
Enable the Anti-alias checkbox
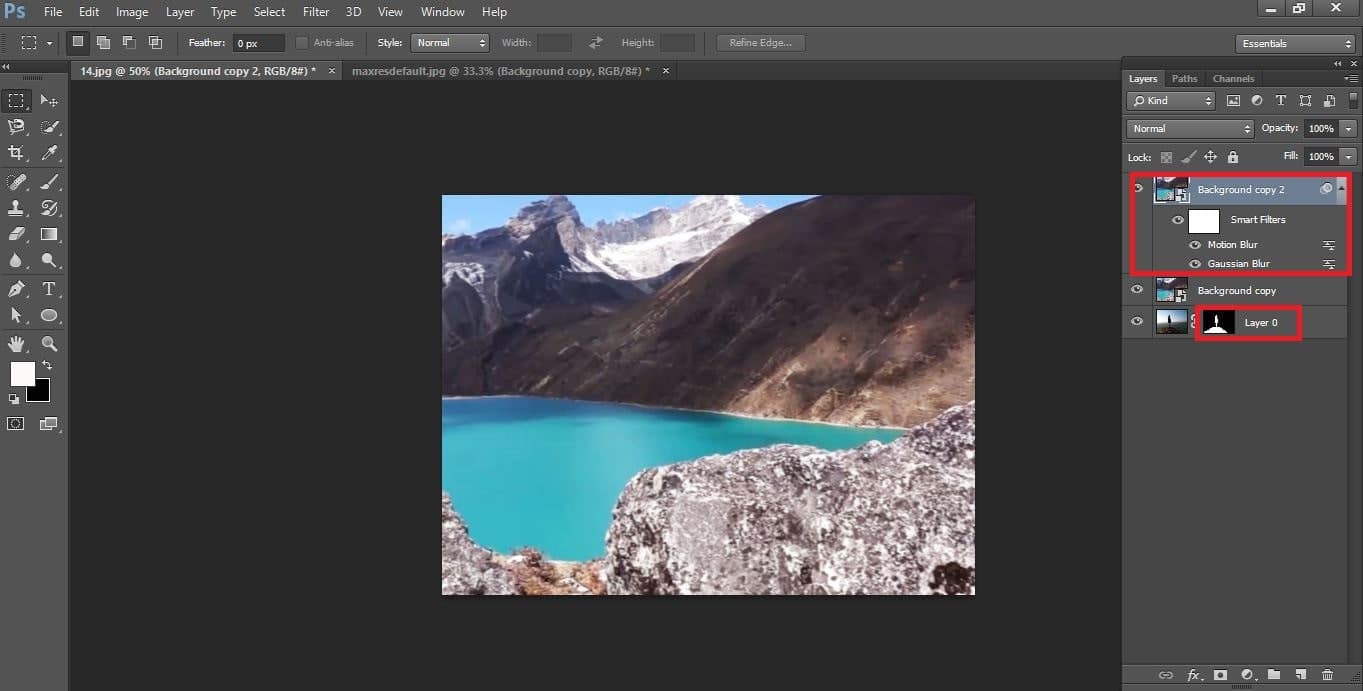click(302, 42)
